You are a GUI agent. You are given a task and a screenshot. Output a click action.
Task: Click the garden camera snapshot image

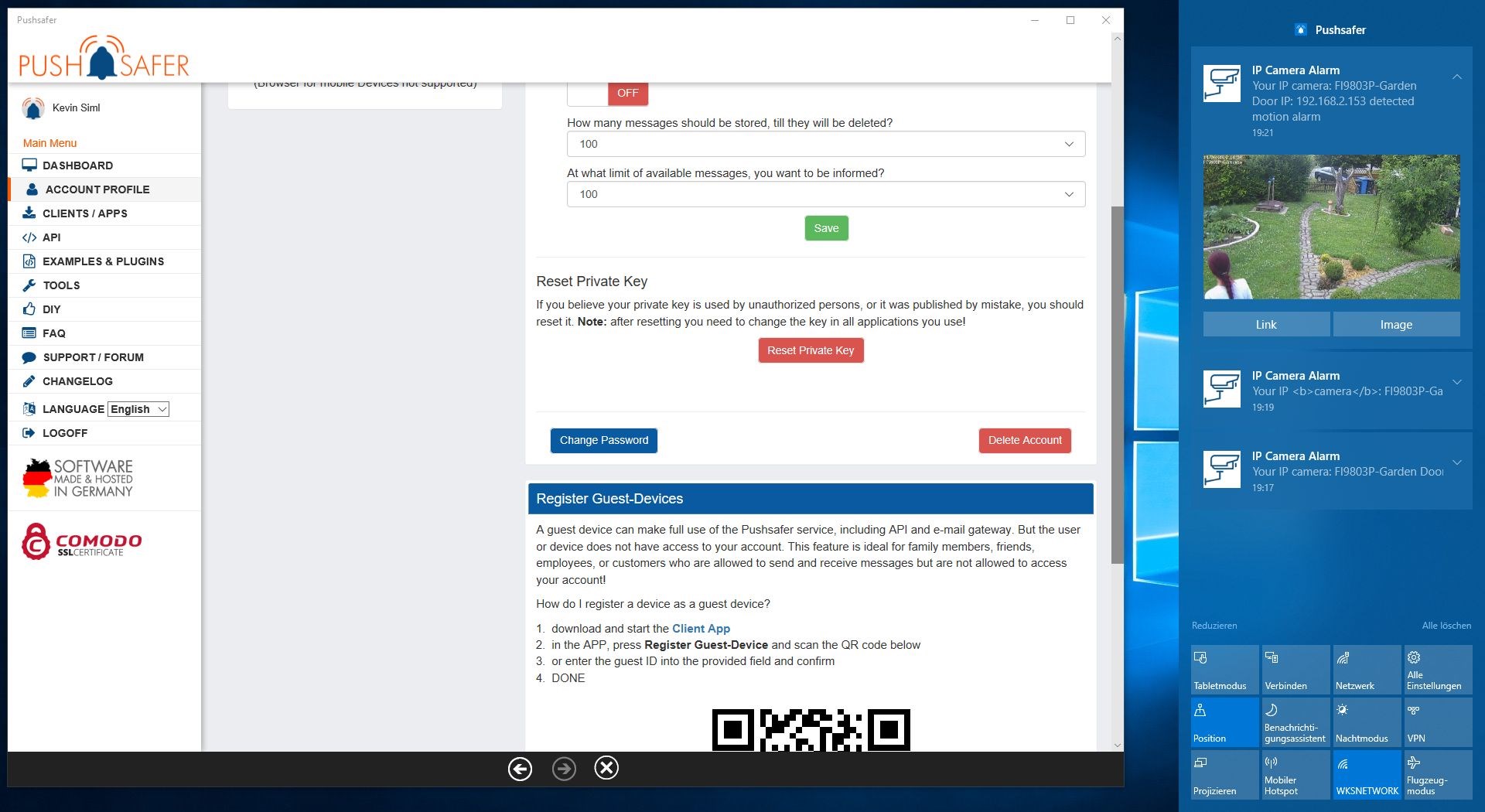coord(1332,227)
